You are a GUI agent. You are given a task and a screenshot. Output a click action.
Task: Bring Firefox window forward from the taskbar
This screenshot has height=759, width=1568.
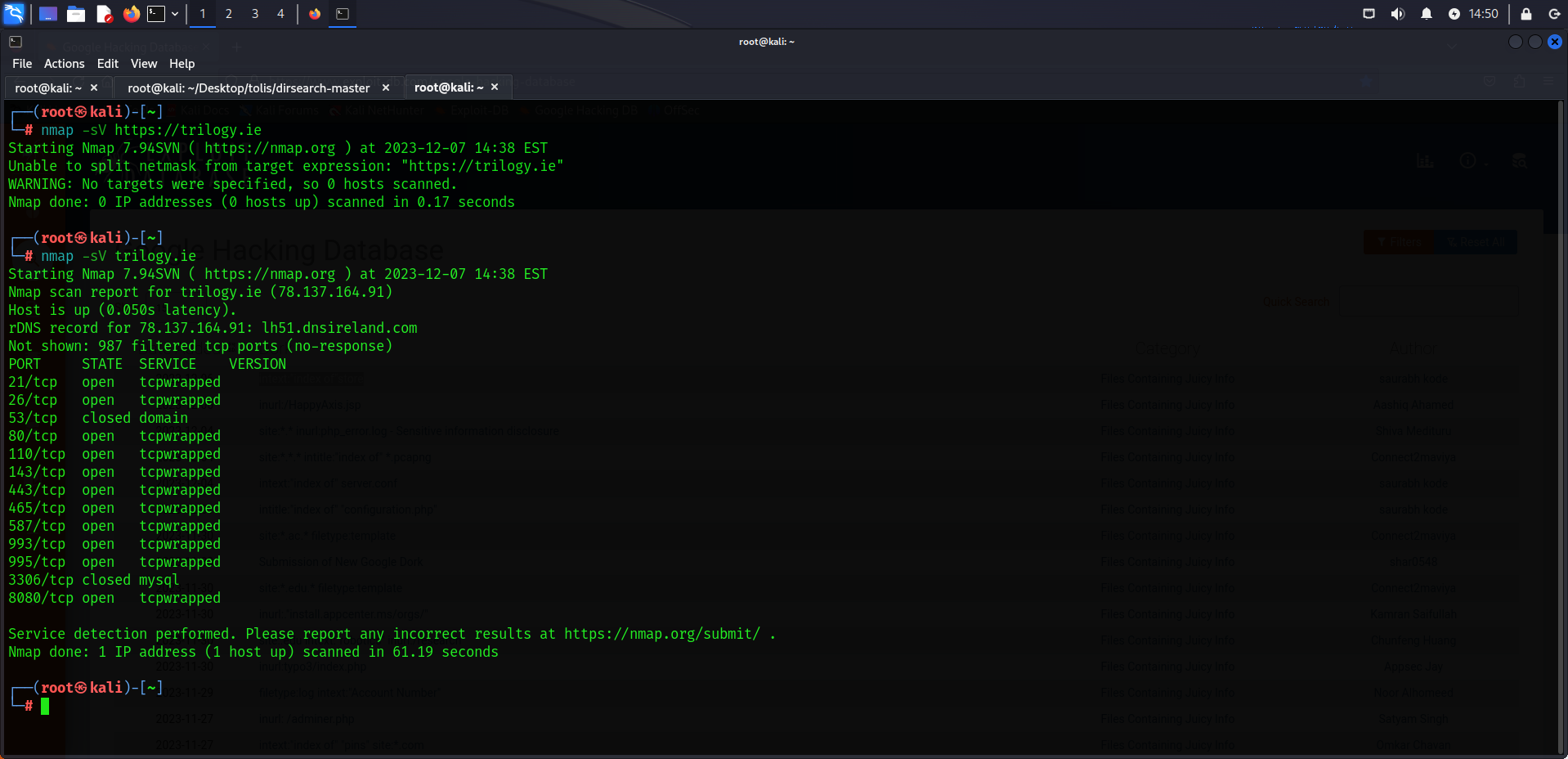(315, 14)
